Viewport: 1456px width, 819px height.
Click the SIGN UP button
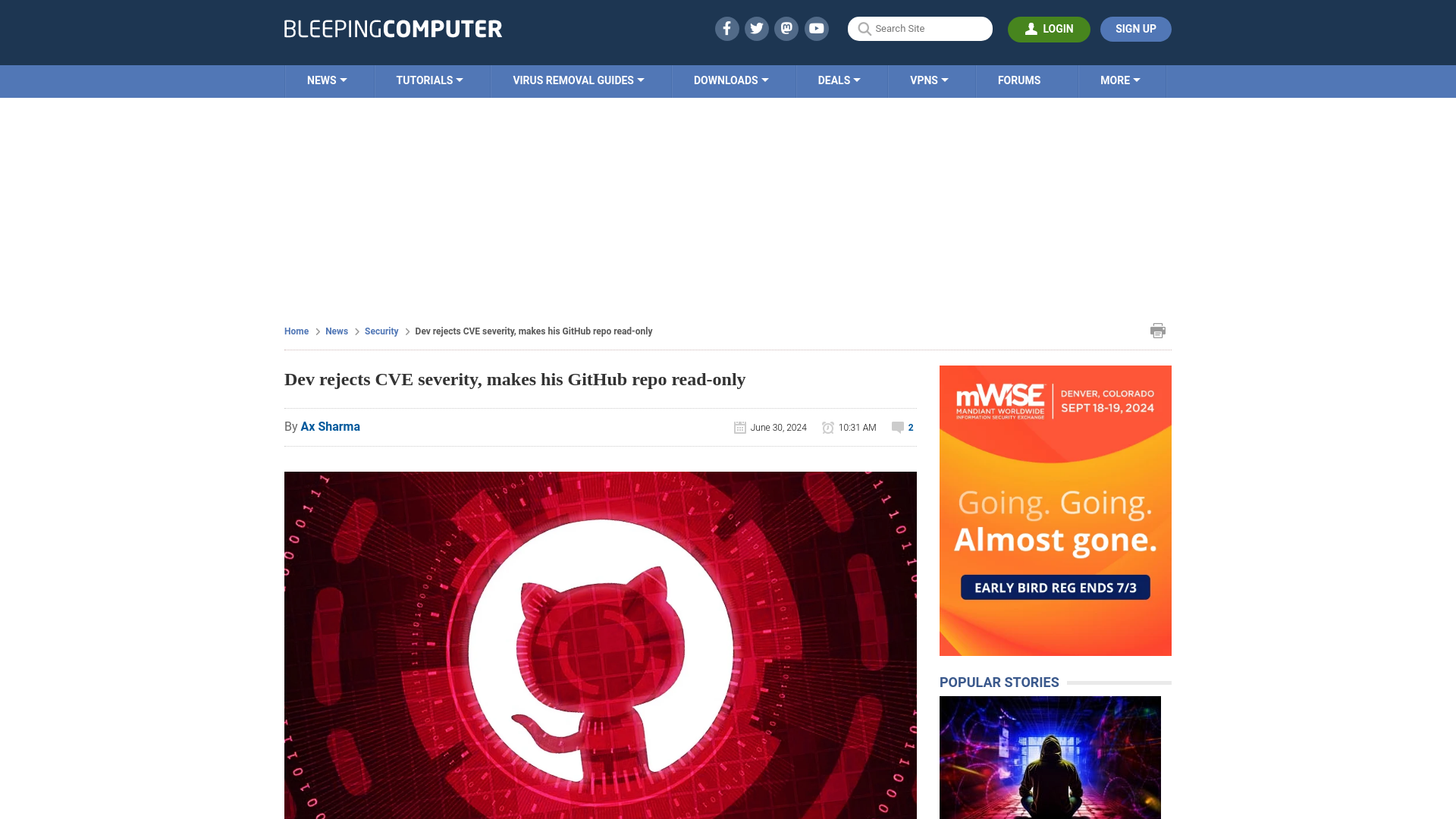pyautogui.click(x=1136, y=29)
